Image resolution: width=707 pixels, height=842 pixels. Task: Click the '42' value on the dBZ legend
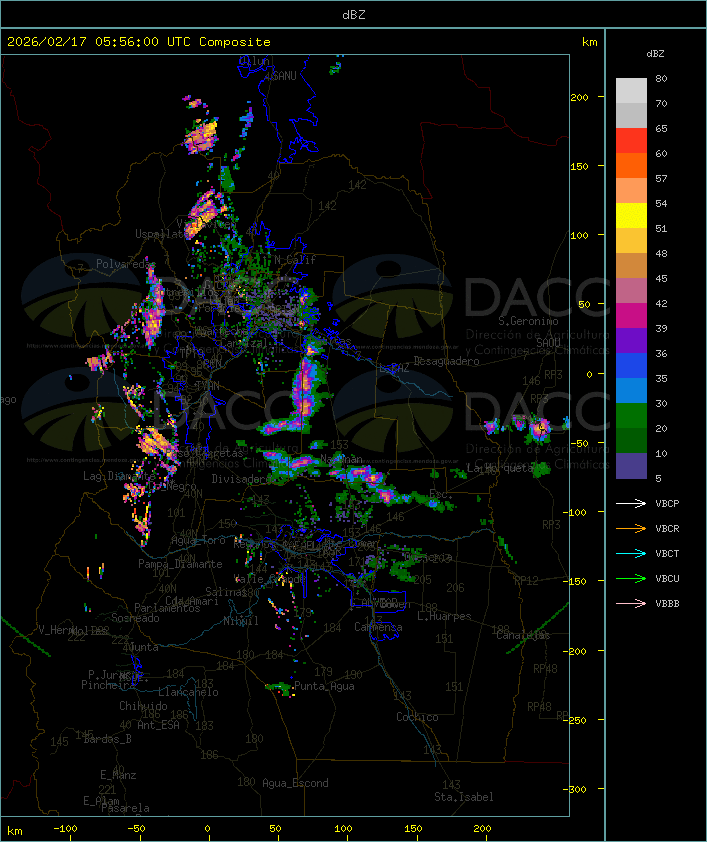tap(661, 303)
